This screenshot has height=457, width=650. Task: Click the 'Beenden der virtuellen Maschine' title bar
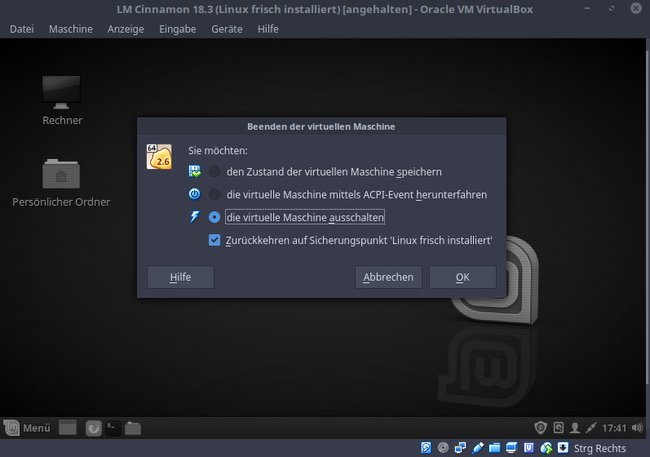pos(321,126)
